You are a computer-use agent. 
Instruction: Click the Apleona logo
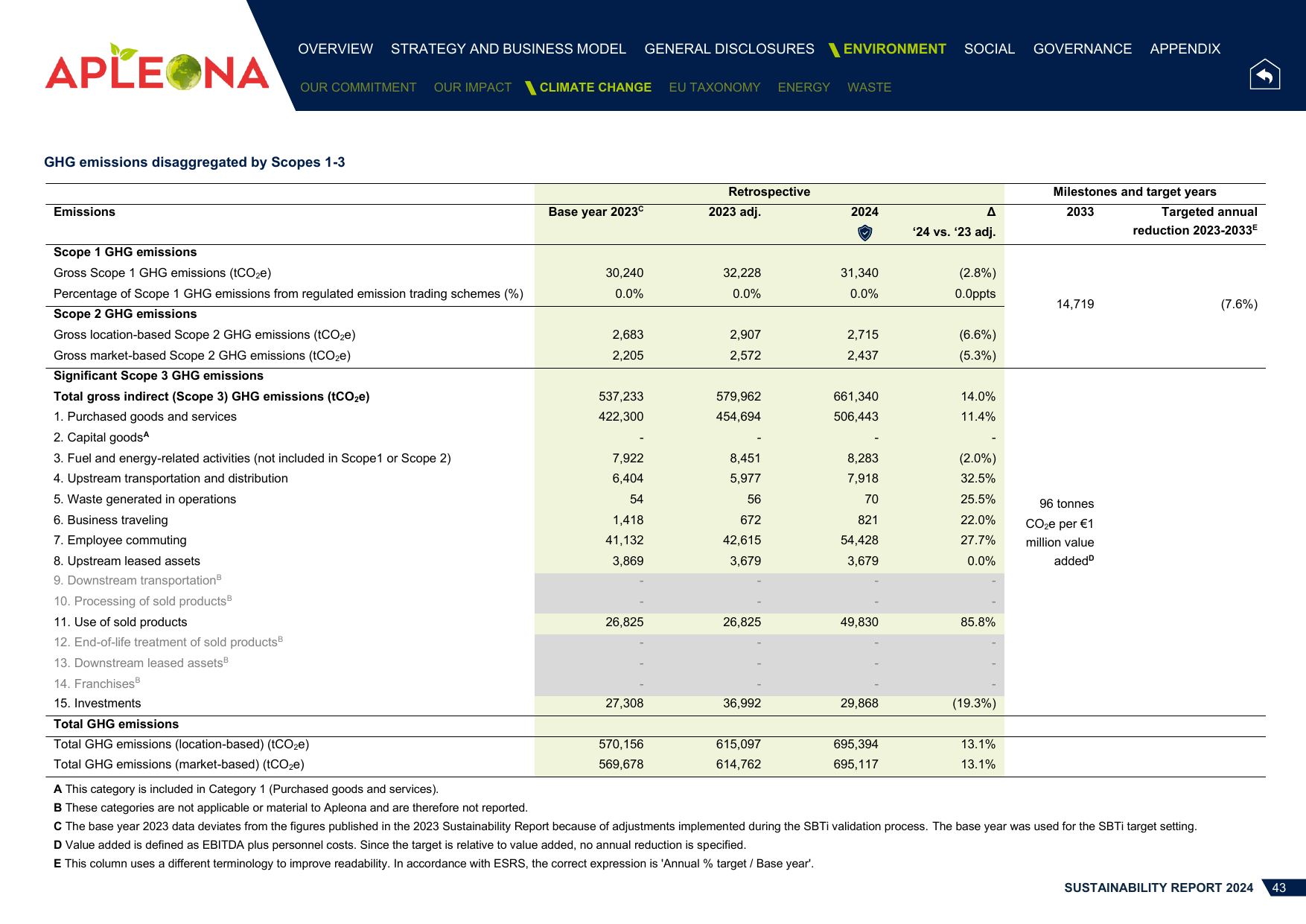[x=156, y=67]
